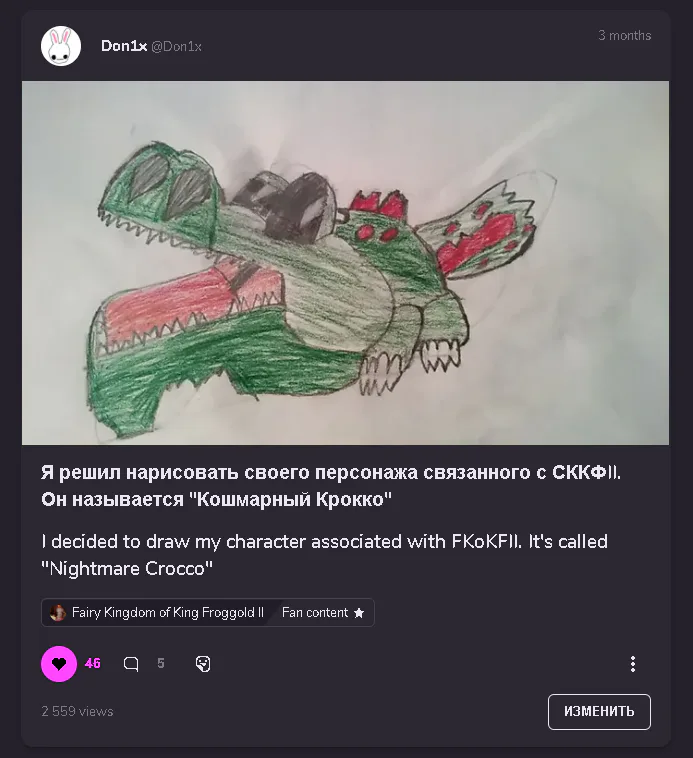Click the "Кошмарный Крокко" name in the title
The image size is (693, 758).
(289, 499)
